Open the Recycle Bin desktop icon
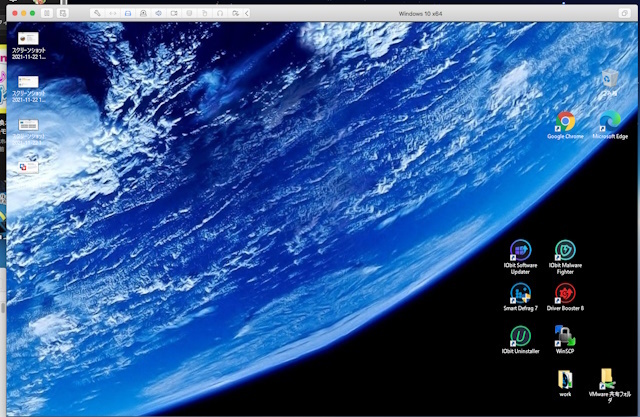The image size is (640, 417). [610, 82]
